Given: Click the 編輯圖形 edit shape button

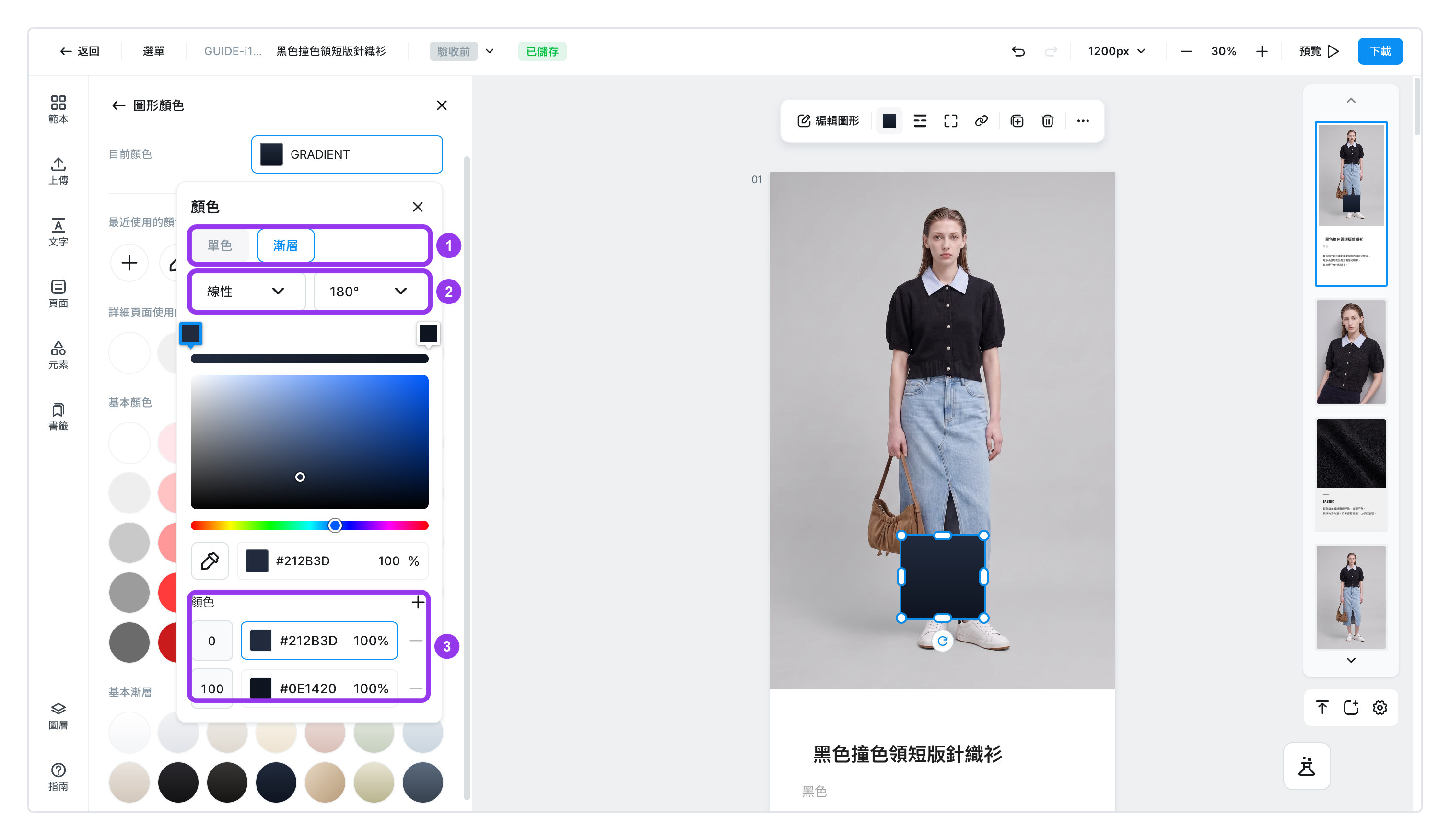Looking at the screenshot, I should coord(828,121).
